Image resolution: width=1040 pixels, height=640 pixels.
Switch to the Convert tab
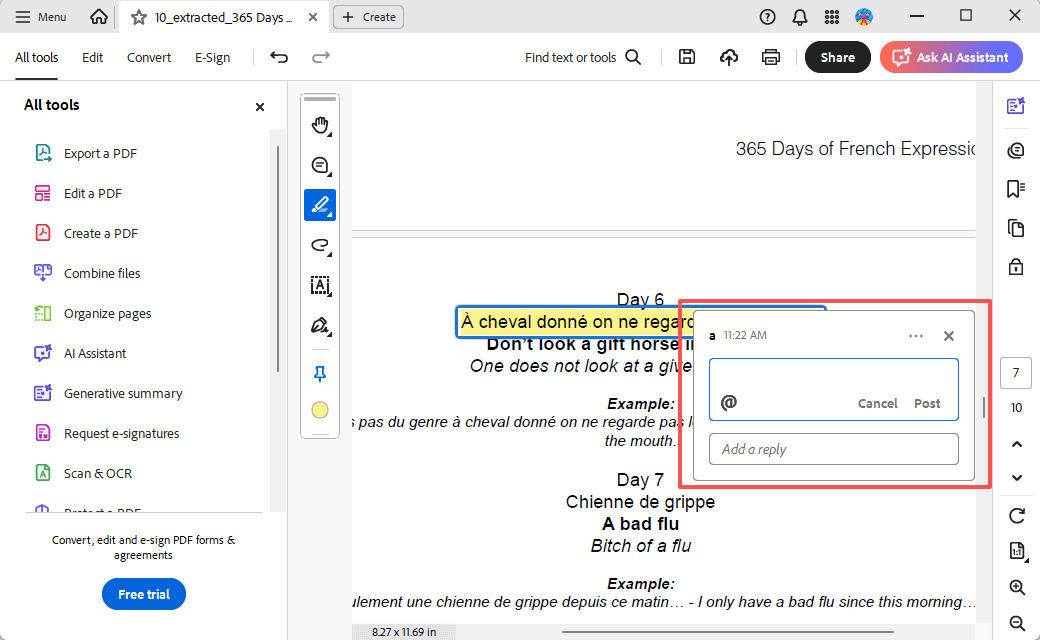tap(148, 57)
